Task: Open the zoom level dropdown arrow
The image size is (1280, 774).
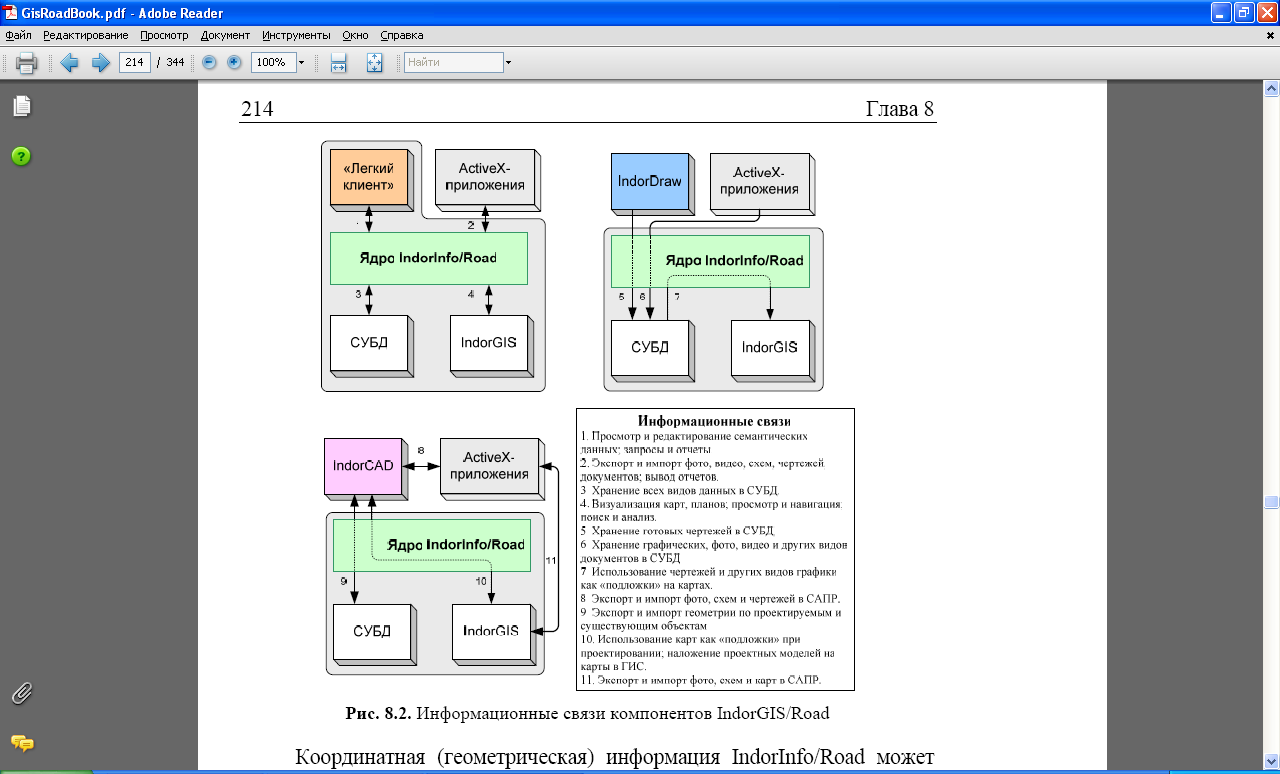Action: click(301, 62)
